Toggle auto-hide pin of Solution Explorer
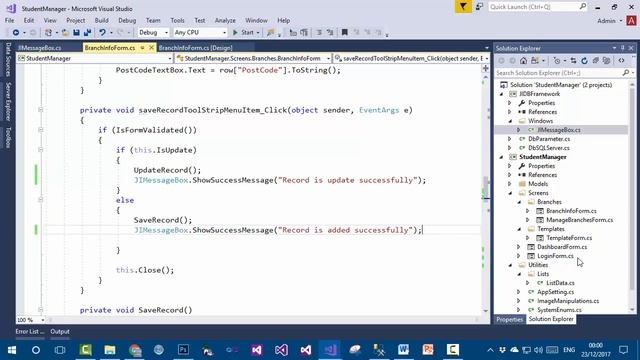Image resolution: width=640 pixels, height=360 pixels. (622, 48)
